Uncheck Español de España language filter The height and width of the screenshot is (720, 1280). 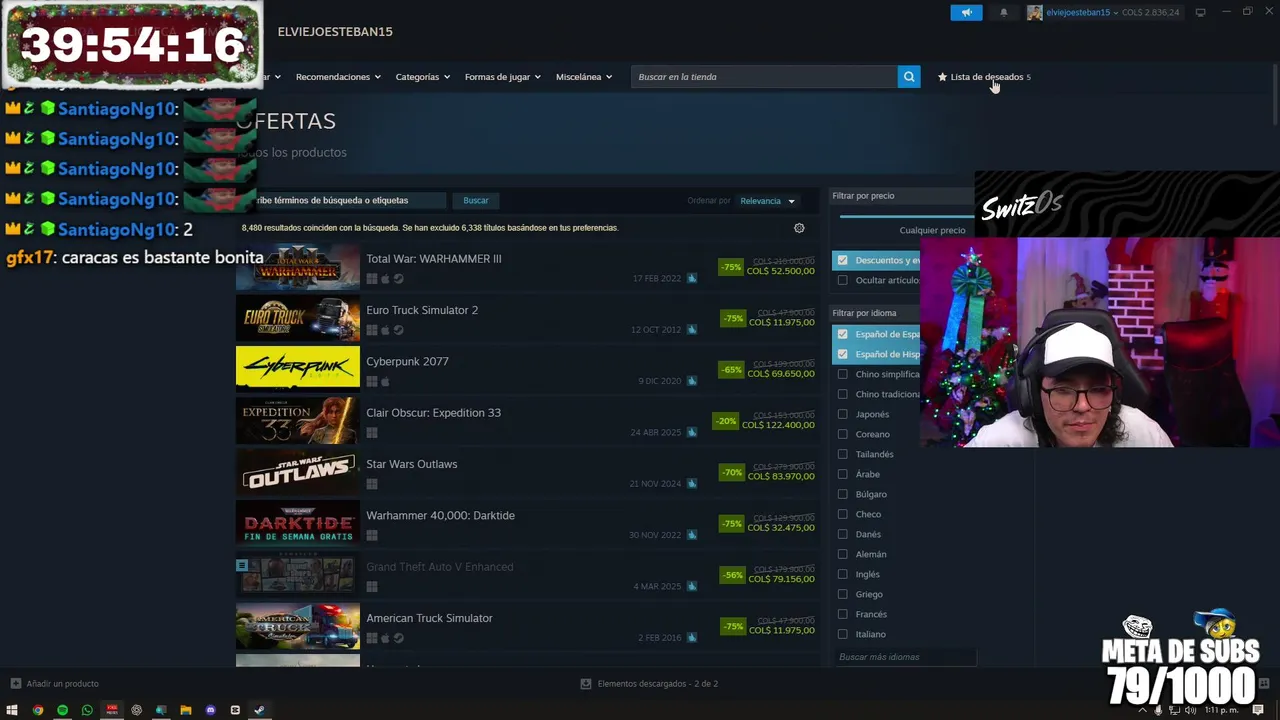point(842,334)
